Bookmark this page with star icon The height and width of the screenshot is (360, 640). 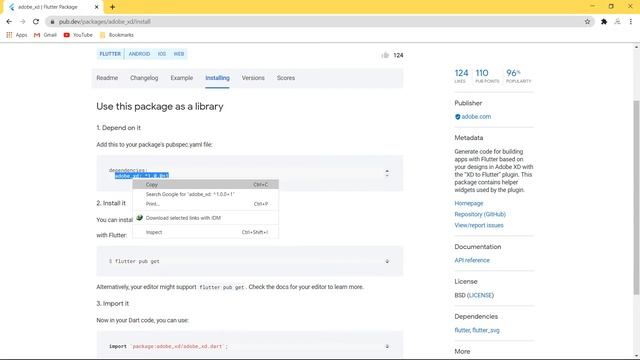tap(587, 22)
